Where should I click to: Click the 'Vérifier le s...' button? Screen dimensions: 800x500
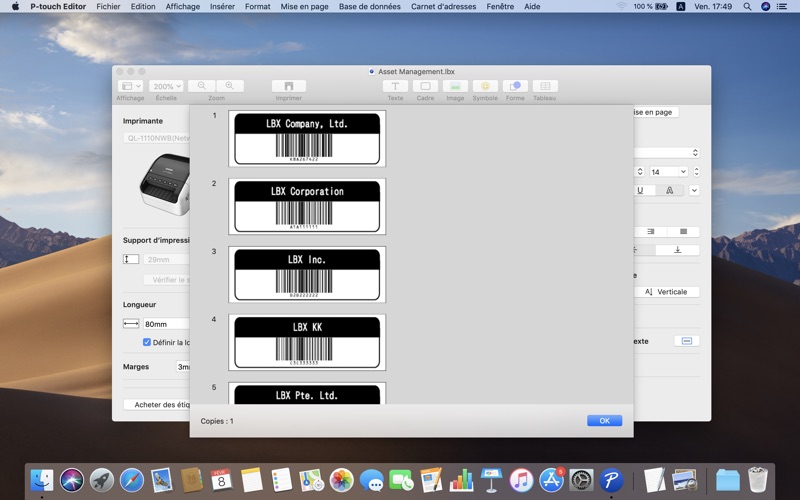[167, 280]
